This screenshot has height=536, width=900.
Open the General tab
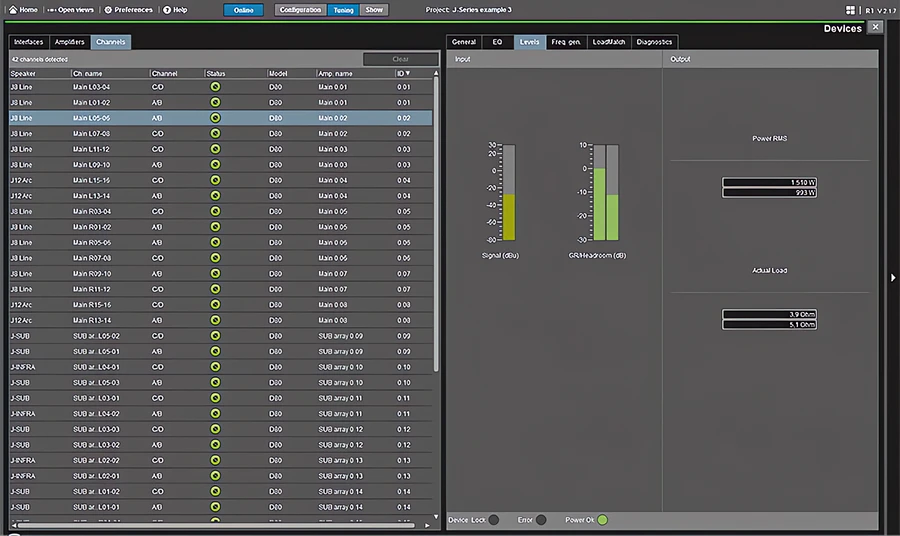tap(464, 42)
